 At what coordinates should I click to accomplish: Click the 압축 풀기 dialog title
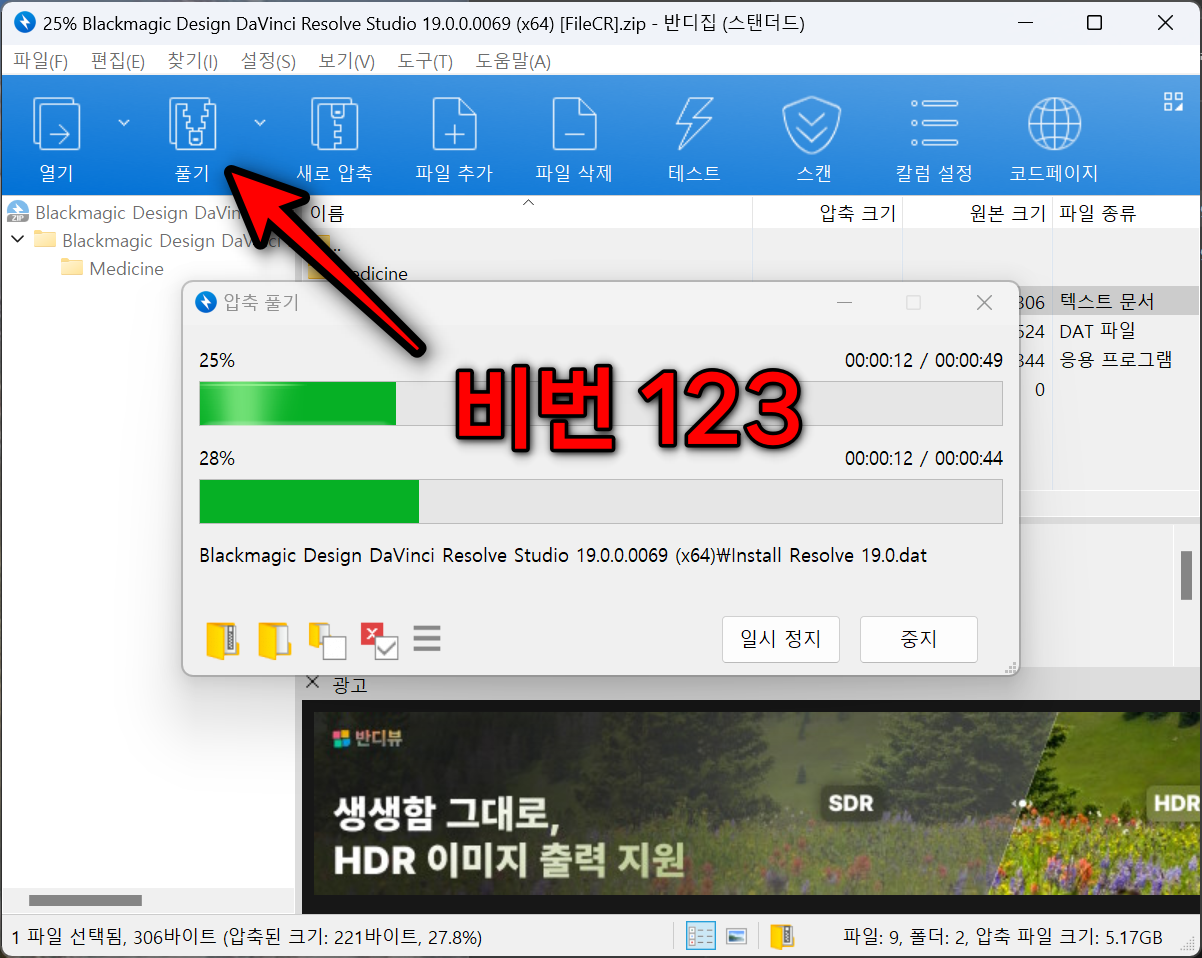click(x=260, y=302)
